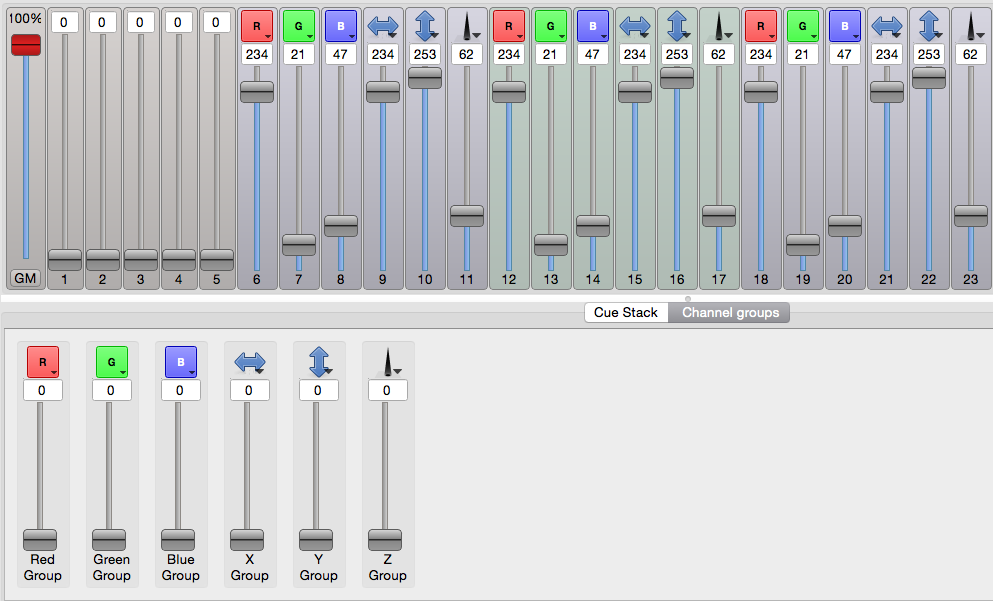
Task: Click the red Grand Master slider handle
Action: [26, 45]
